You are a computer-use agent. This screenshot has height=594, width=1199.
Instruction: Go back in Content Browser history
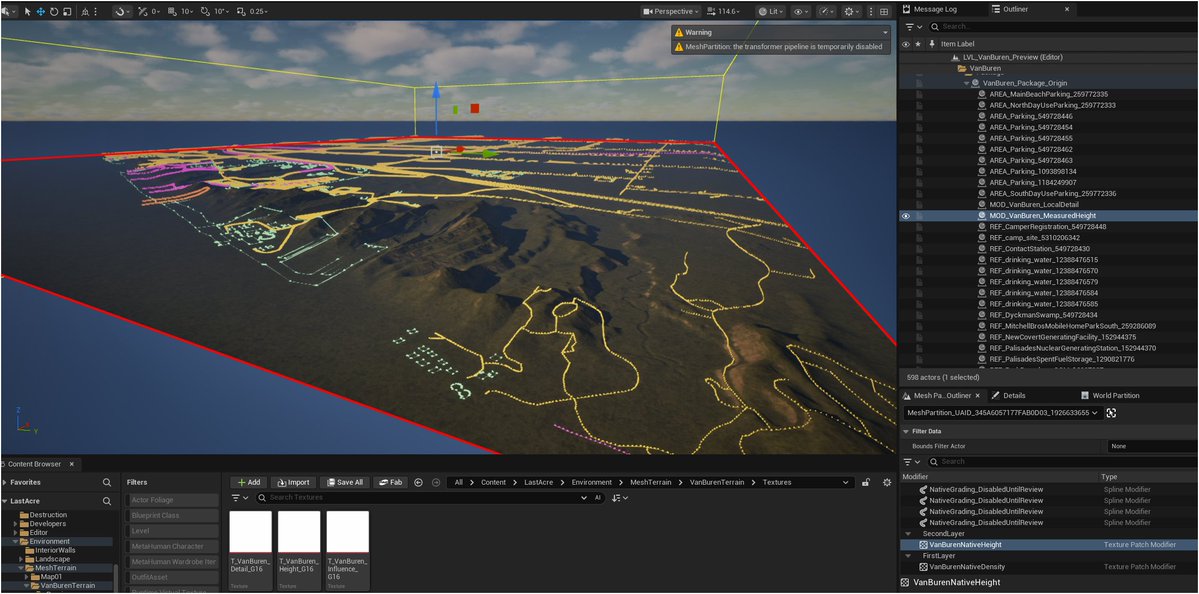[418, 482]
